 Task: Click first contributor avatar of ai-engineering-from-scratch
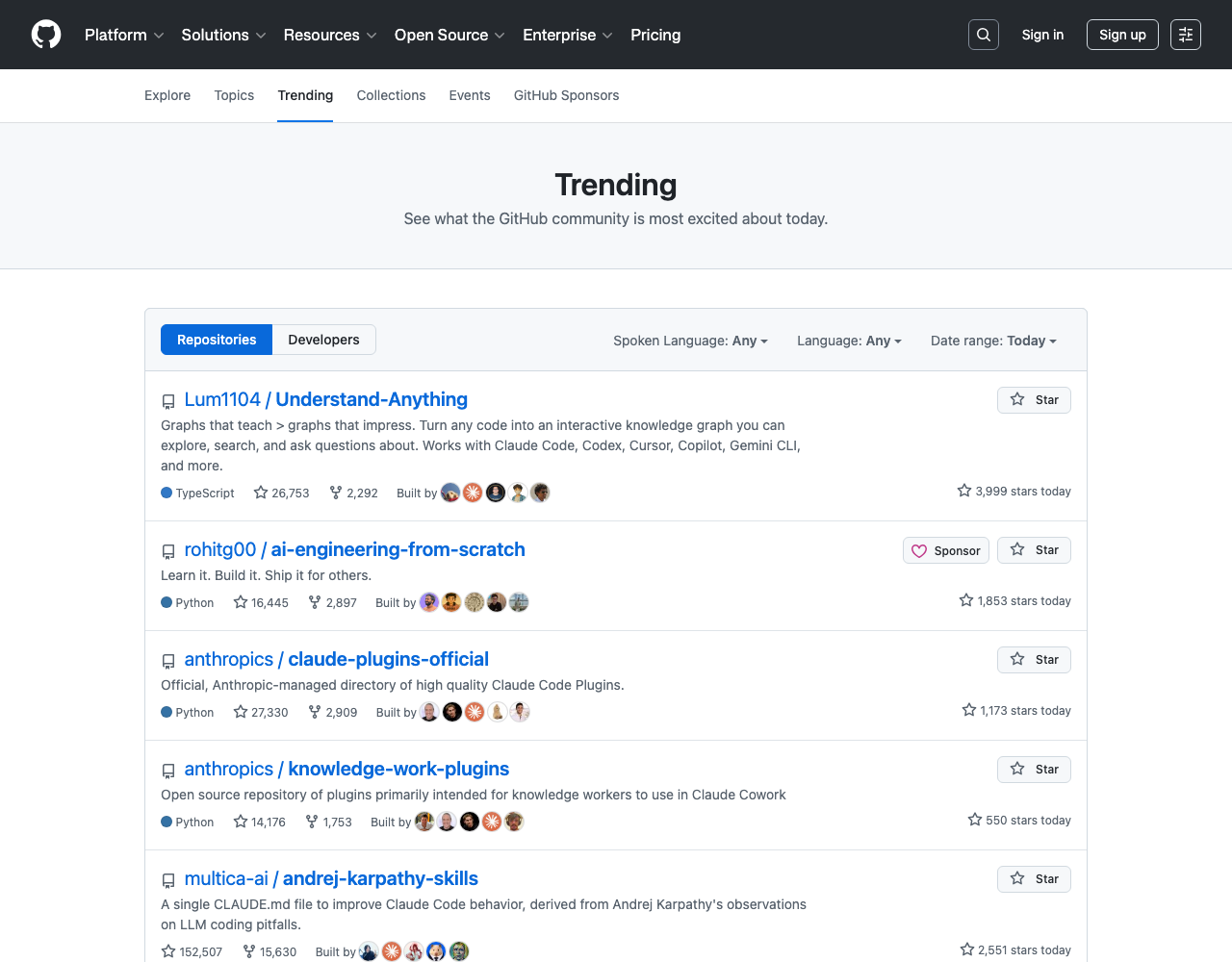pos(429,602)
